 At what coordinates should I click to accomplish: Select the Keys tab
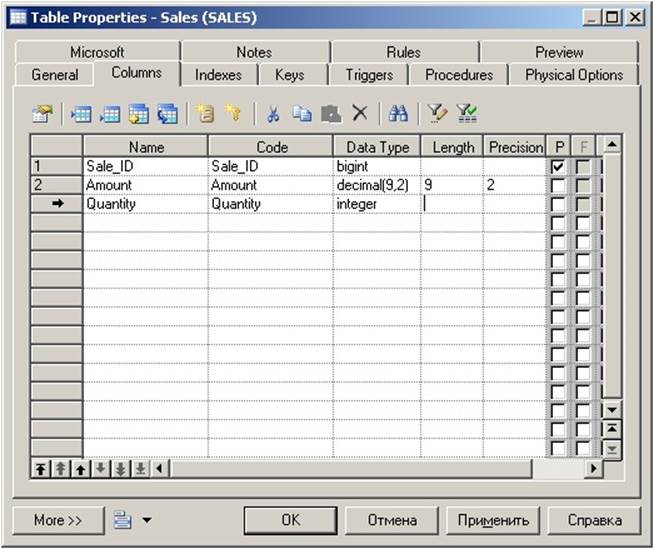pyautogui.click(x=289, y=75)
